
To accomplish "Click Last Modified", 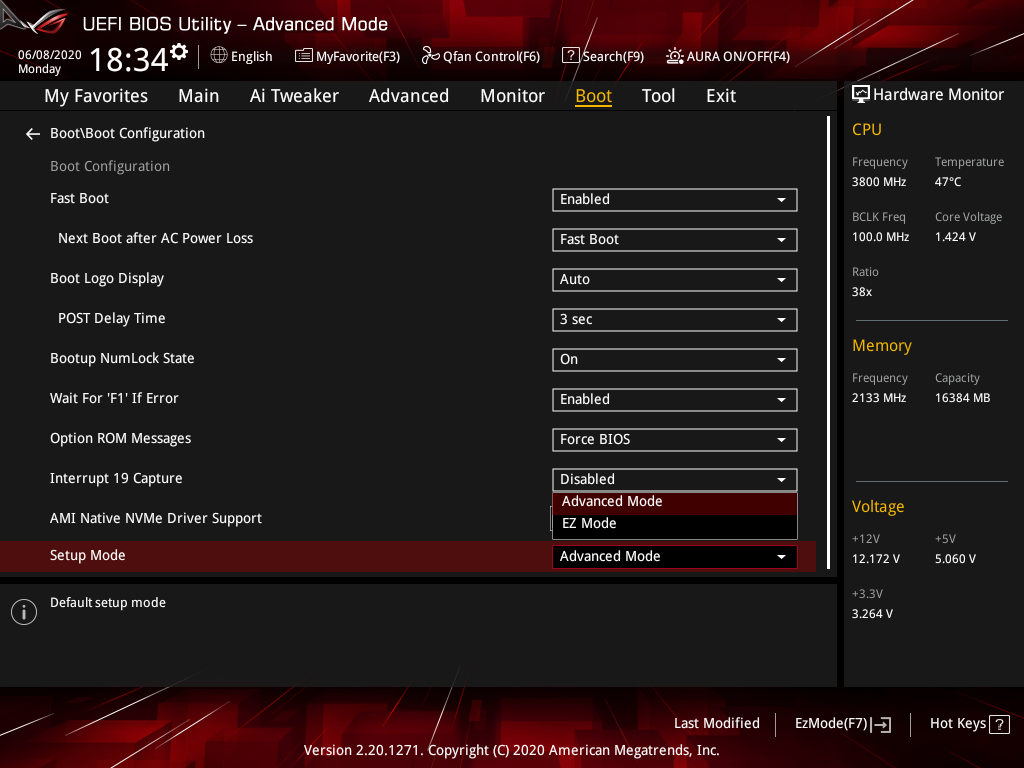I will coord(716,724).
